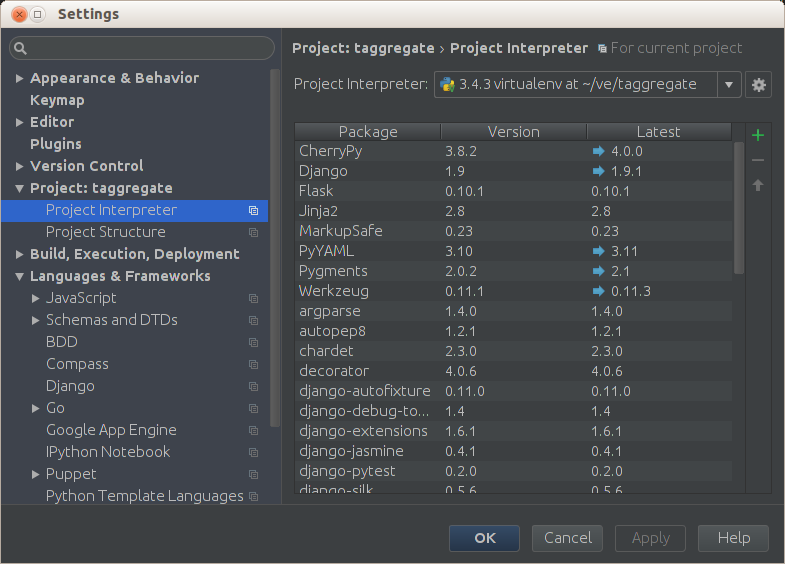Image resolution: width=785 pixels, height=564 pixels.
Task: Click the project-level icon beside JavaScript
Action: tap(253, 298)
